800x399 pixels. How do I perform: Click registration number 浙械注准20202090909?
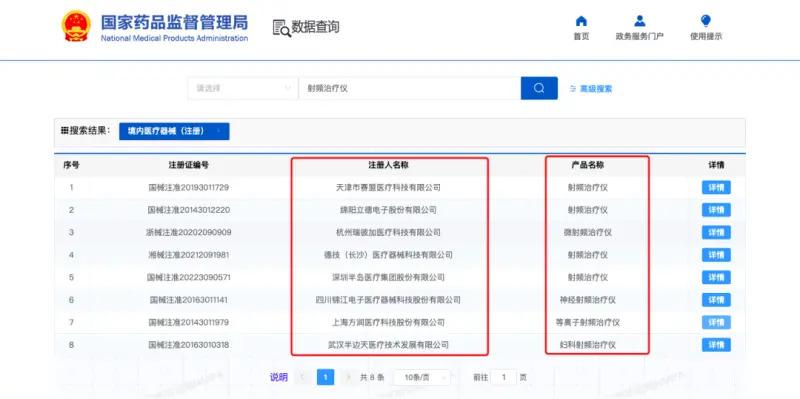[x=188, y=232]
